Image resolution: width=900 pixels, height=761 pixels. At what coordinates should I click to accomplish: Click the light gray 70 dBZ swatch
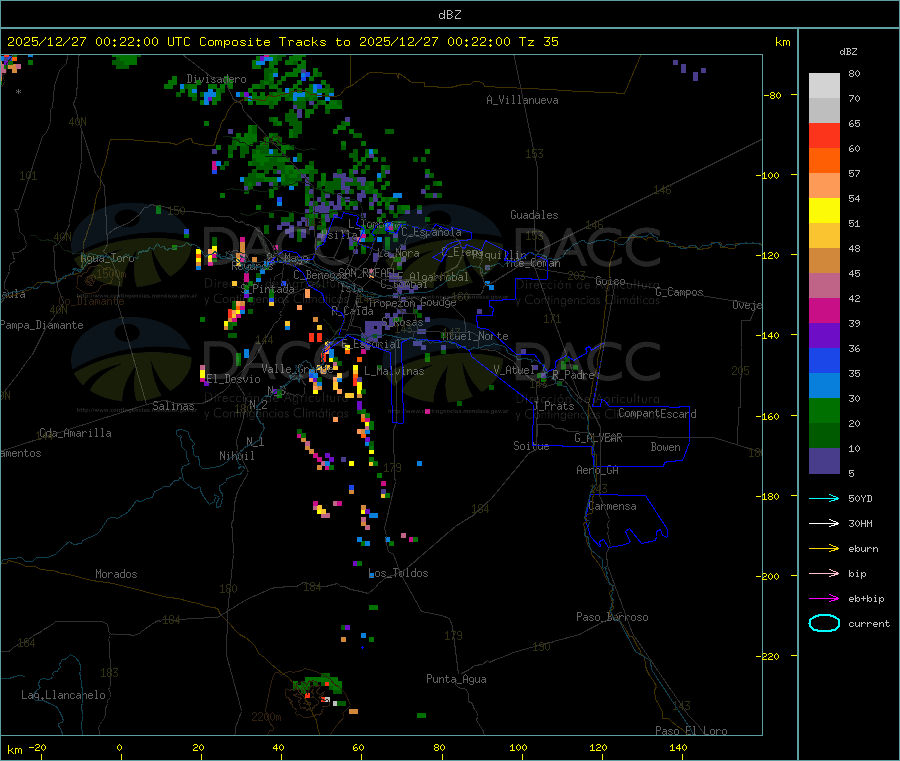(824, 111)
